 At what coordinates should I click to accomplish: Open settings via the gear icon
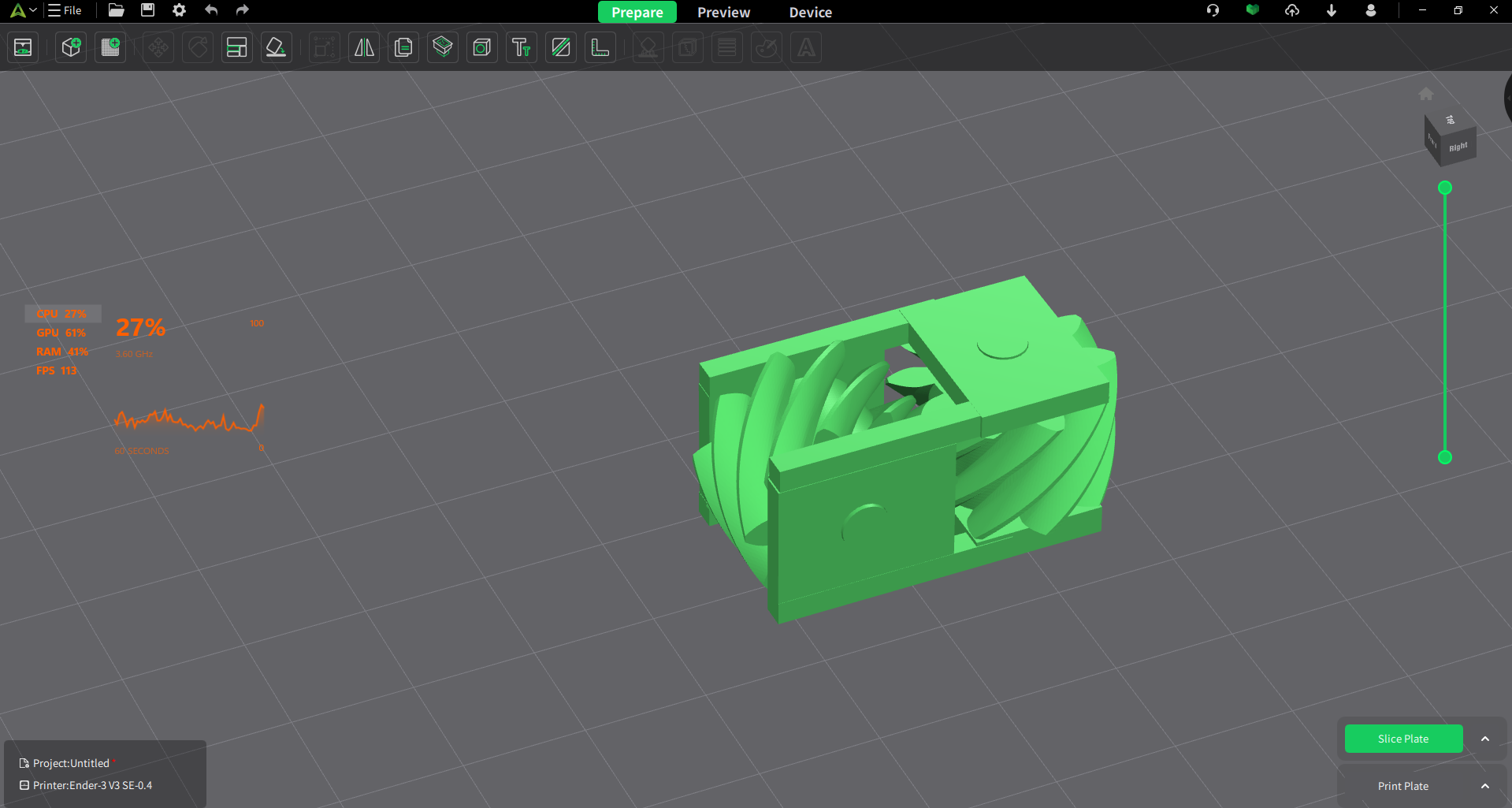click(179, 10)
